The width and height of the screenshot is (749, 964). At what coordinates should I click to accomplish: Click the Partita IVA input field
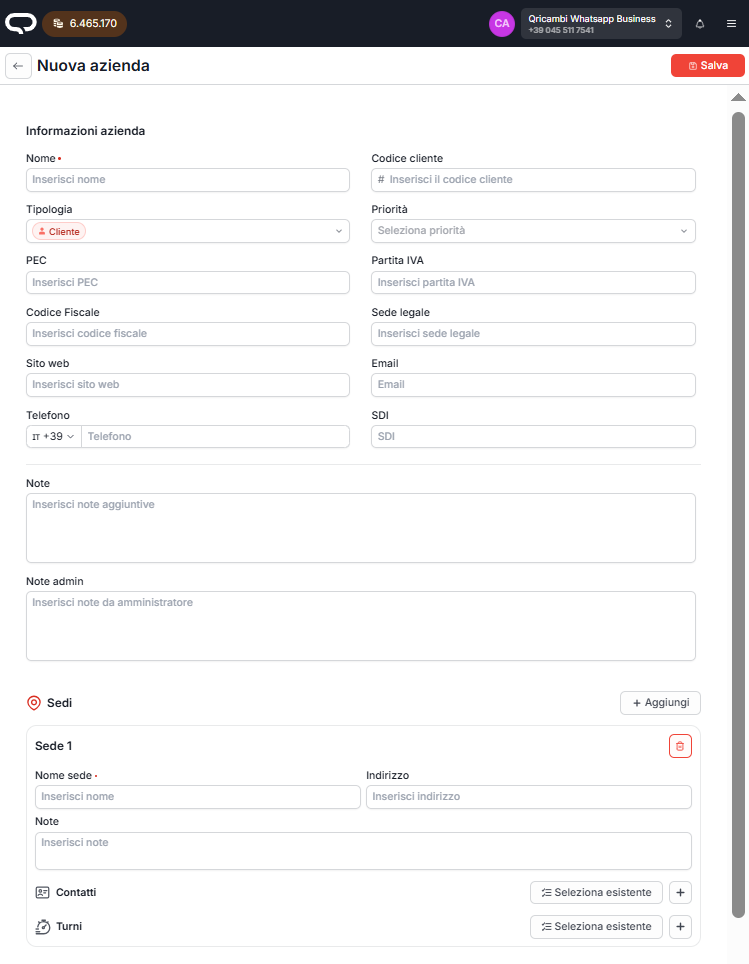tap(533, 283)
